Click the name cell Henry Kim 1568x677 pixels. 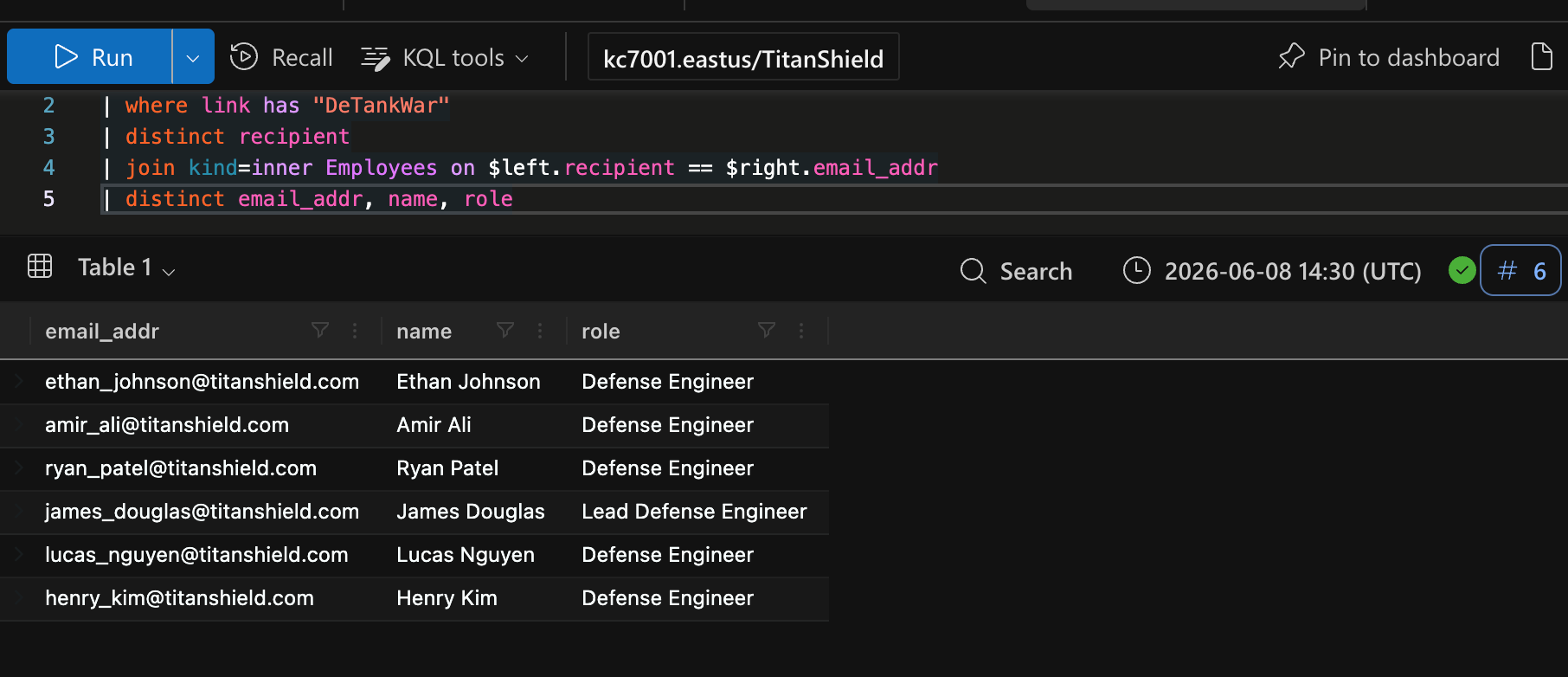[x=447, y=598]
